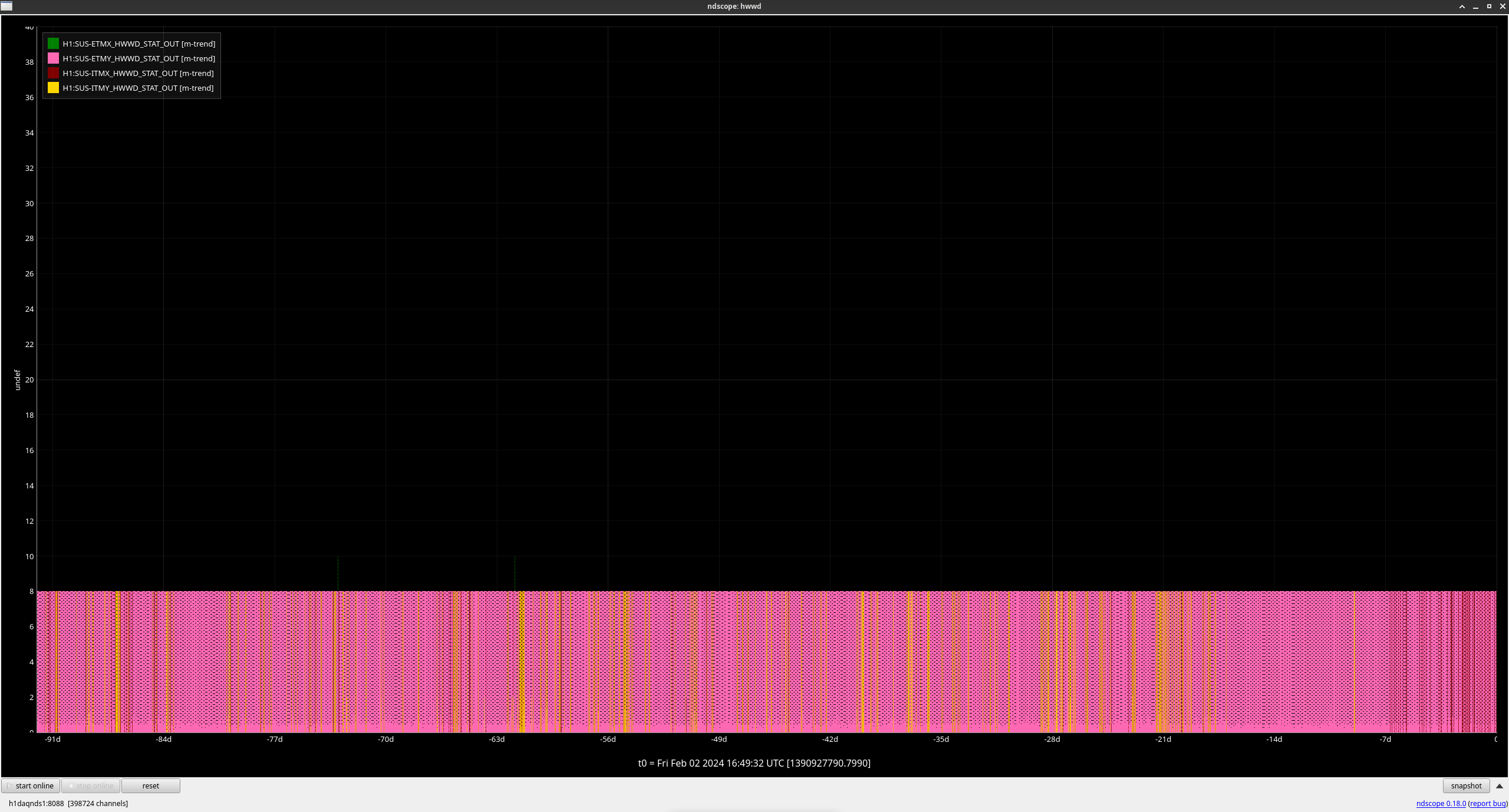Click the dark red ITMX legend swatch

pyautogui.click(x=53, y=73)
